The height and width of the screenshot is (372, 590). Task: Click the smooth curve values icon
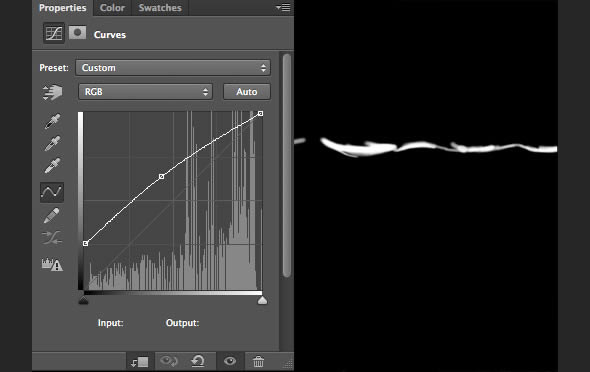click(x=52, y=238)
